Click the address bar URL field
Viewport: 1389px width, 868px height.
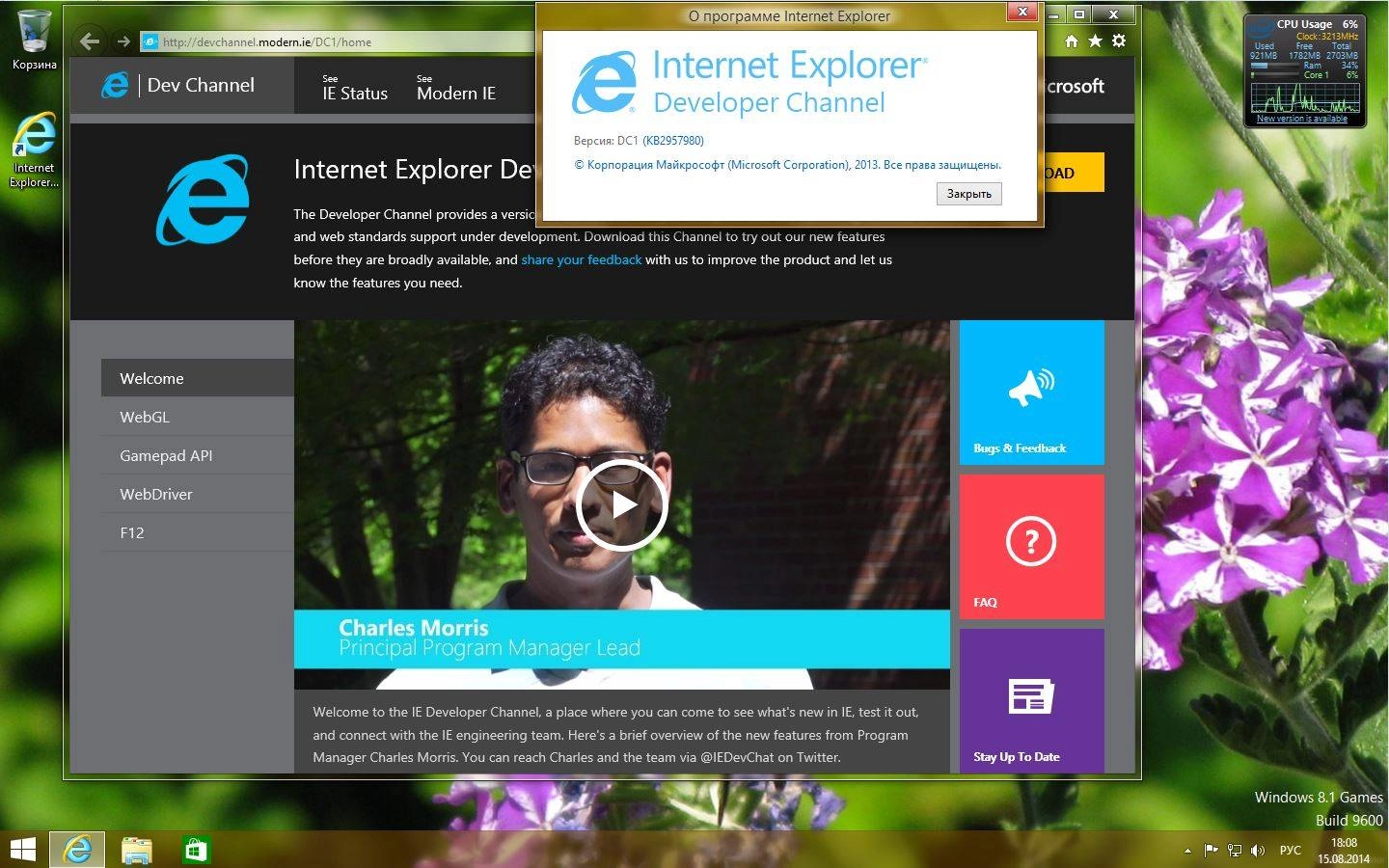[x=338, y=41]
